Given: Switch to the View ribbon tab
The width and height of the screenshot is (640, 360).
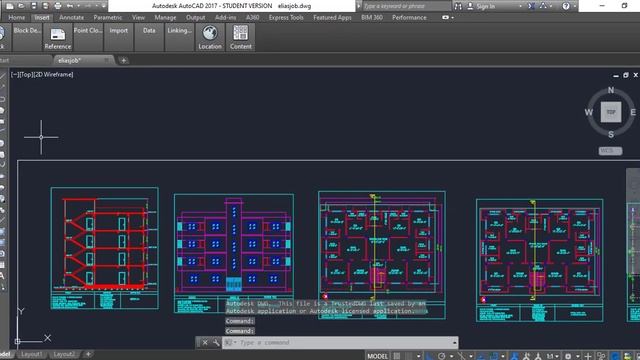Looking at the screenshot, I should tap(138, 18).
